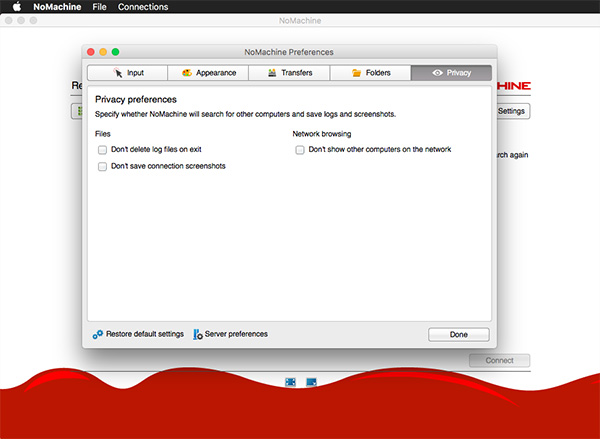Open the Apple menu
Viewport: 600px width, 439px height.
[17, 7]
